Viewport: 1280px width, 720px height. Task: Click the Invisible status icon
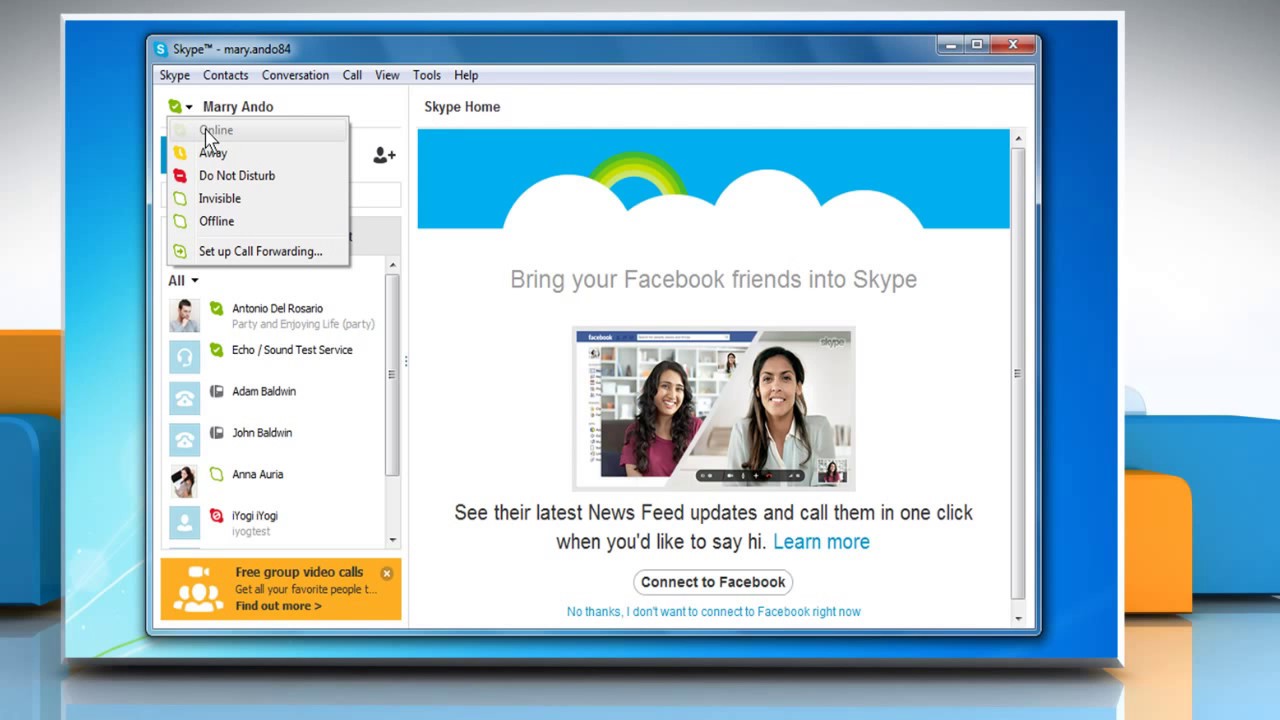tap(180, 198)
